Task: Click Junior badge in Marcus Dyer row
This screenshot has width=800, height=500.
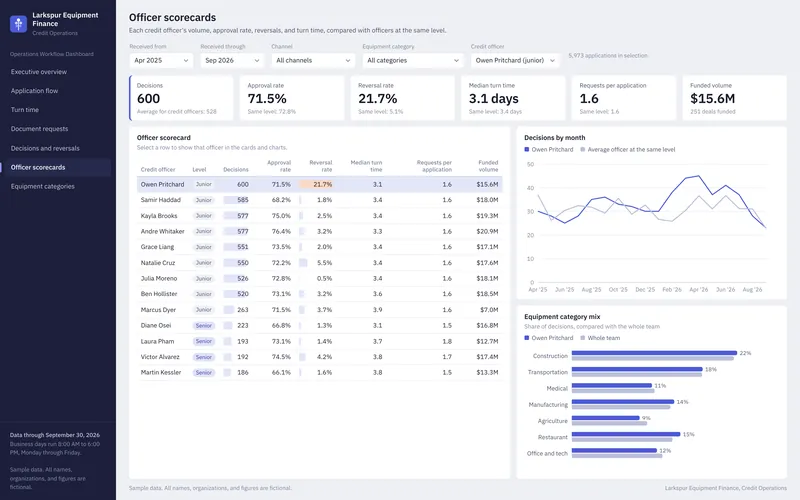Action: [x=204, y=310]
